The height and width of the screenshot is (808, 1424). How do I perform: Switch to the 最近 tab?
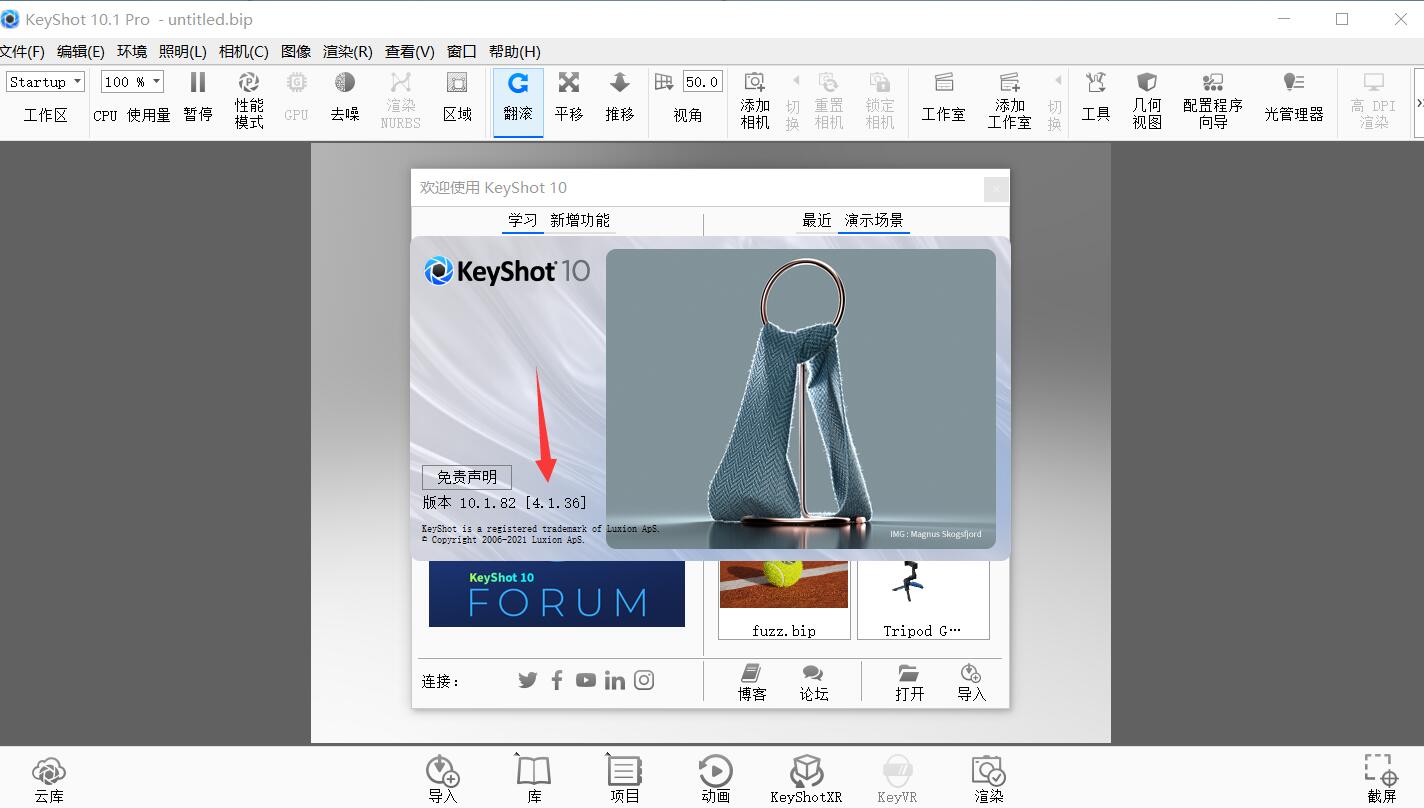[817, 221]
